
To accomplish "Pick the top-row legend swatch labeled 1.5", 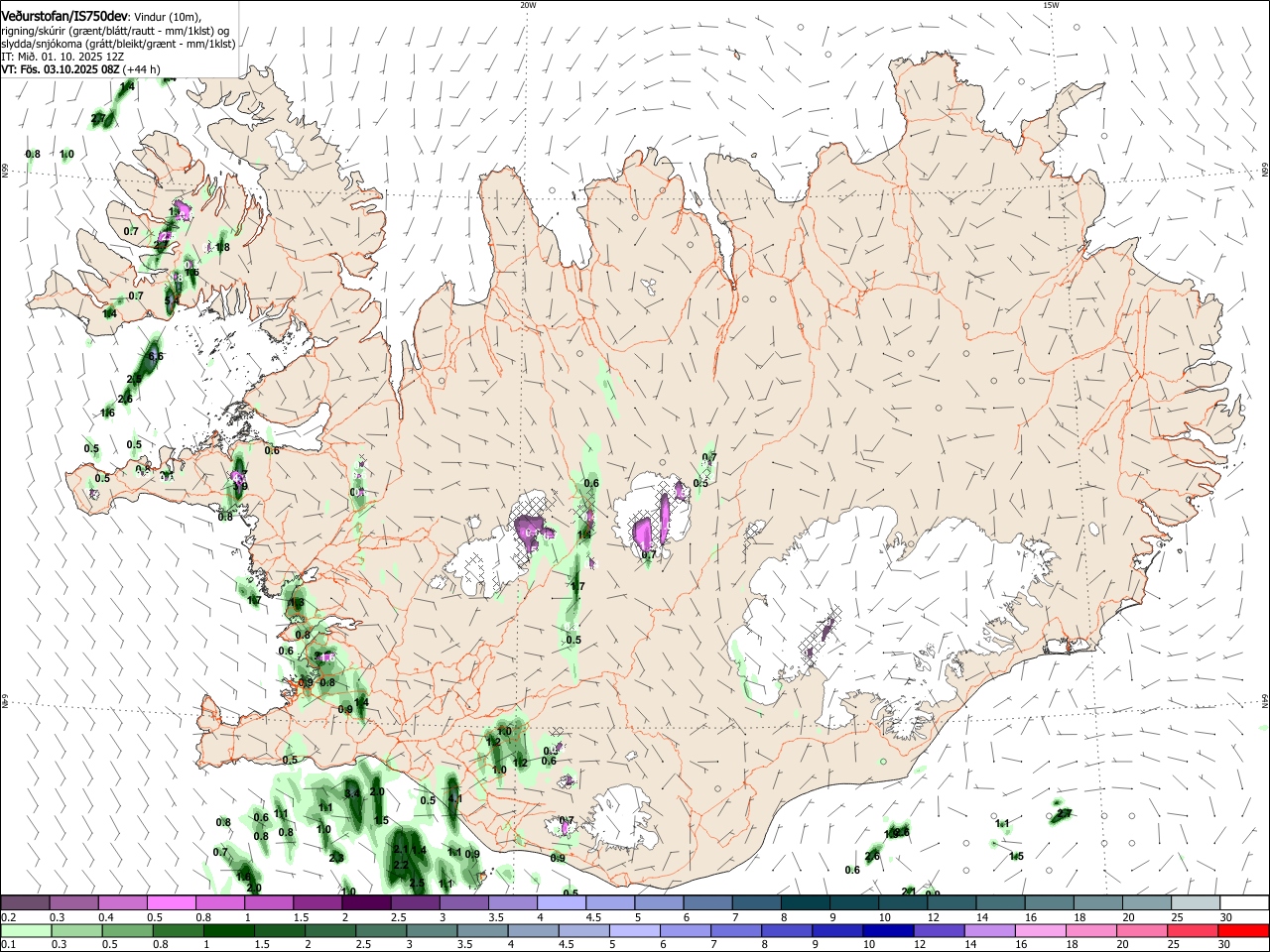I will (317, 903).
